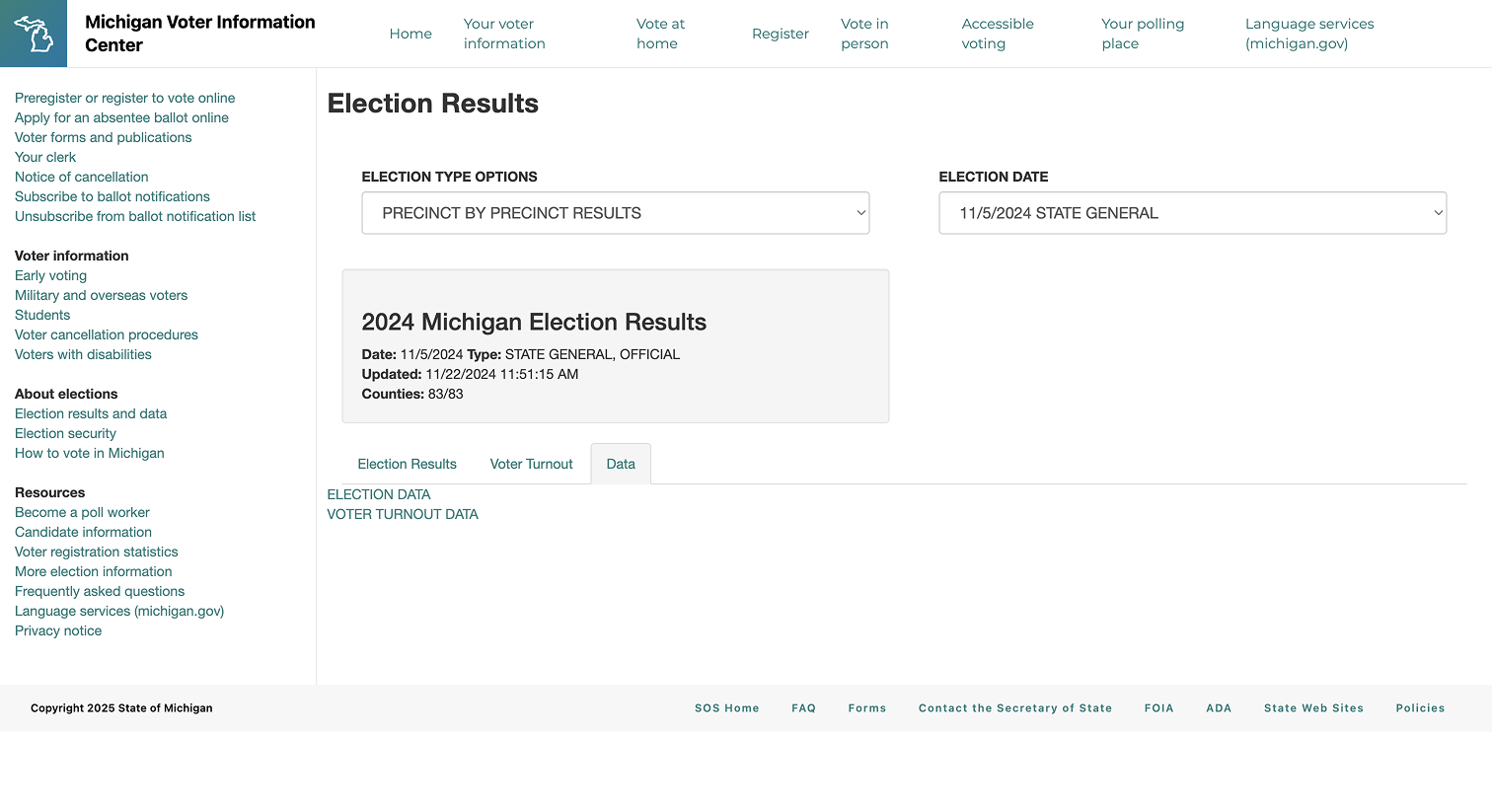
Task: Click the Counties: 83/83 text
Action: pyautogui.click(x=412, y=394)
